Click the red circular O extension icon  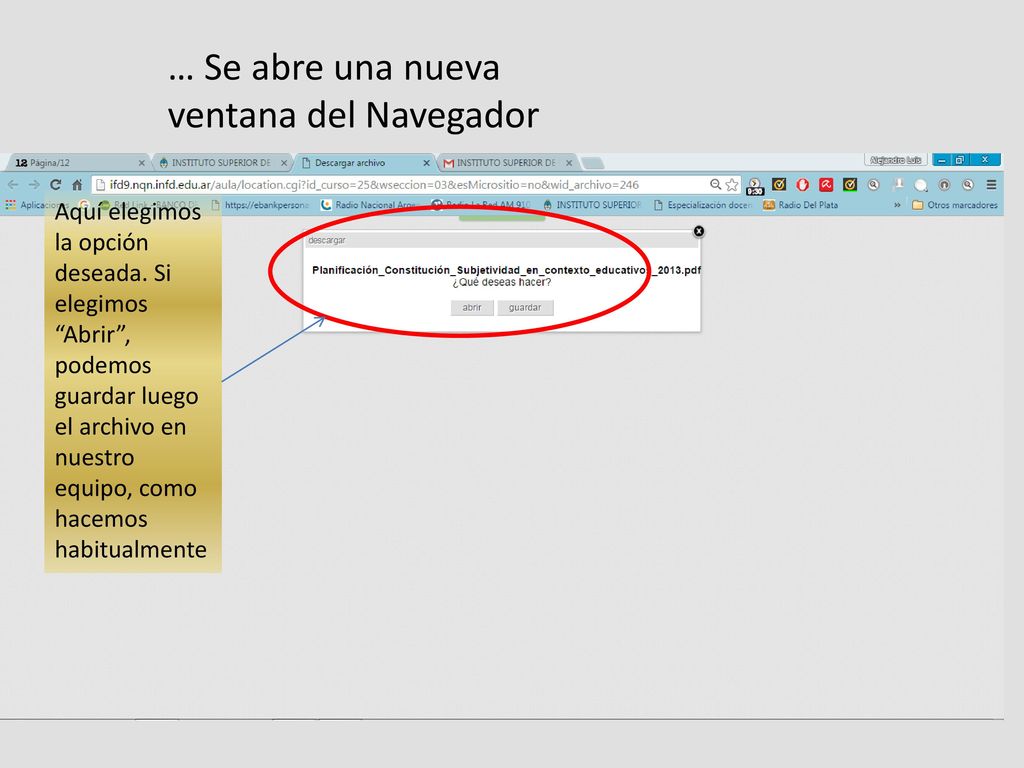tap(803, 185)
